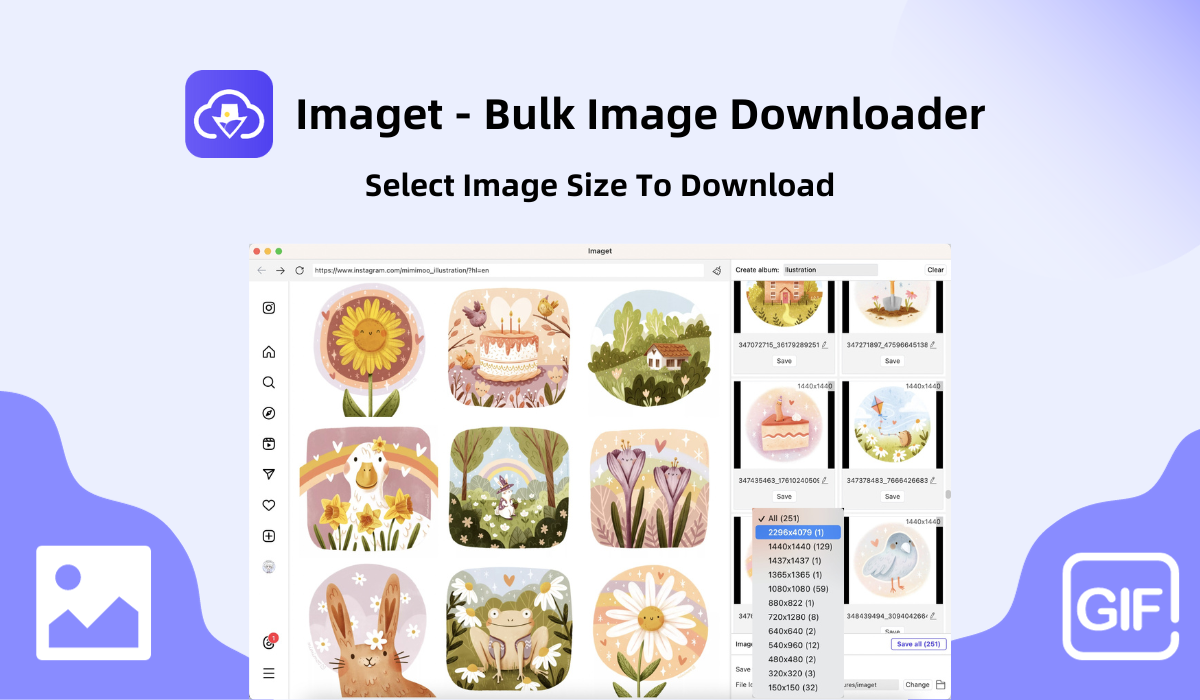Open Threads icon with red notification badge
This screenshot has height=700, width=1200.
point(269,642)
